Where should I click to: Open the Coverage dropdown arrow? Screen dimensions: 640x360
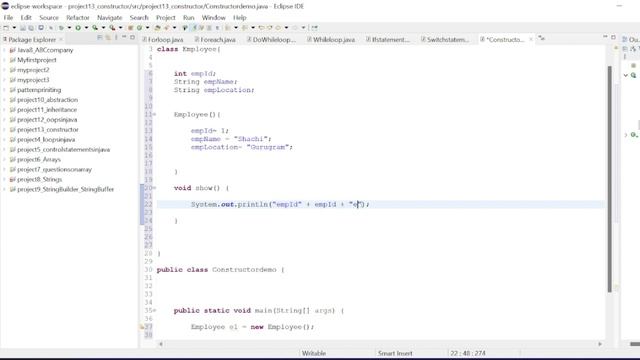[103, 28]
